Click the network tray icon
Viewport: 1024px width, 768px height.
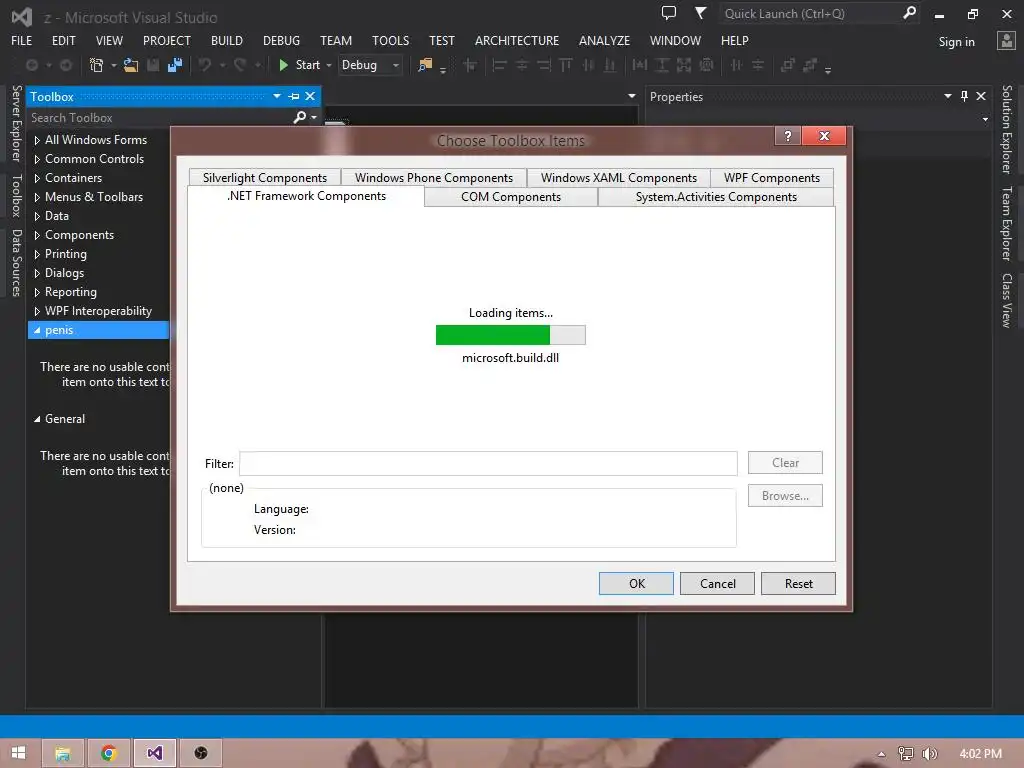[906, 754]
